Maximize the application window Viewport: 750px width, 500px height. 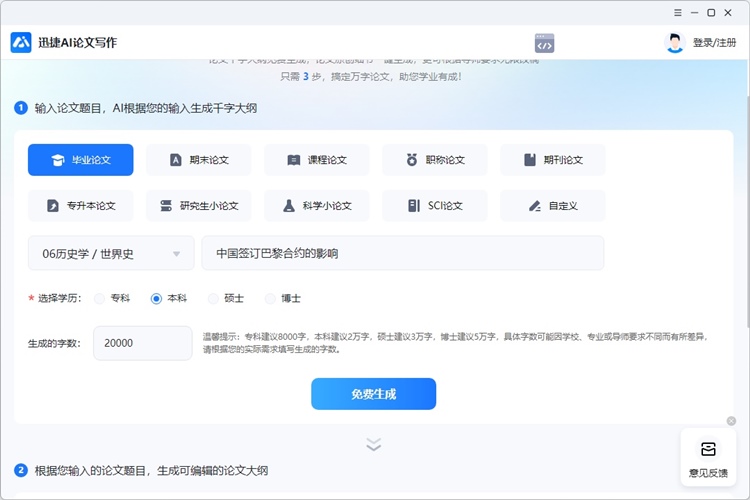(x=711, y=13)
